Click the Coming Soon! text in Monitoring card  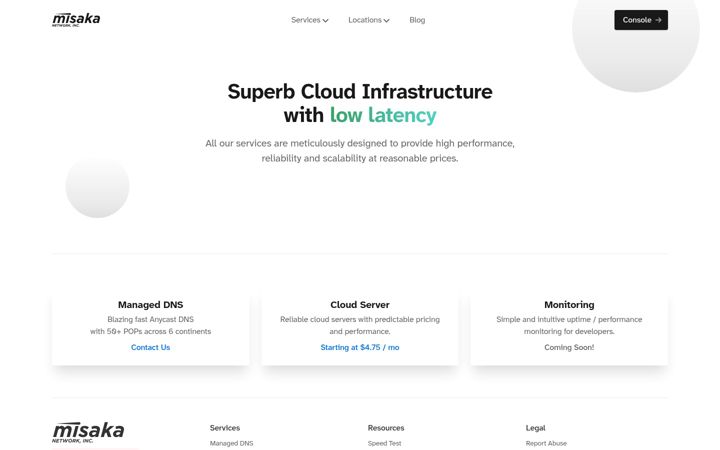pyautogui.click(x=569, y=348)
